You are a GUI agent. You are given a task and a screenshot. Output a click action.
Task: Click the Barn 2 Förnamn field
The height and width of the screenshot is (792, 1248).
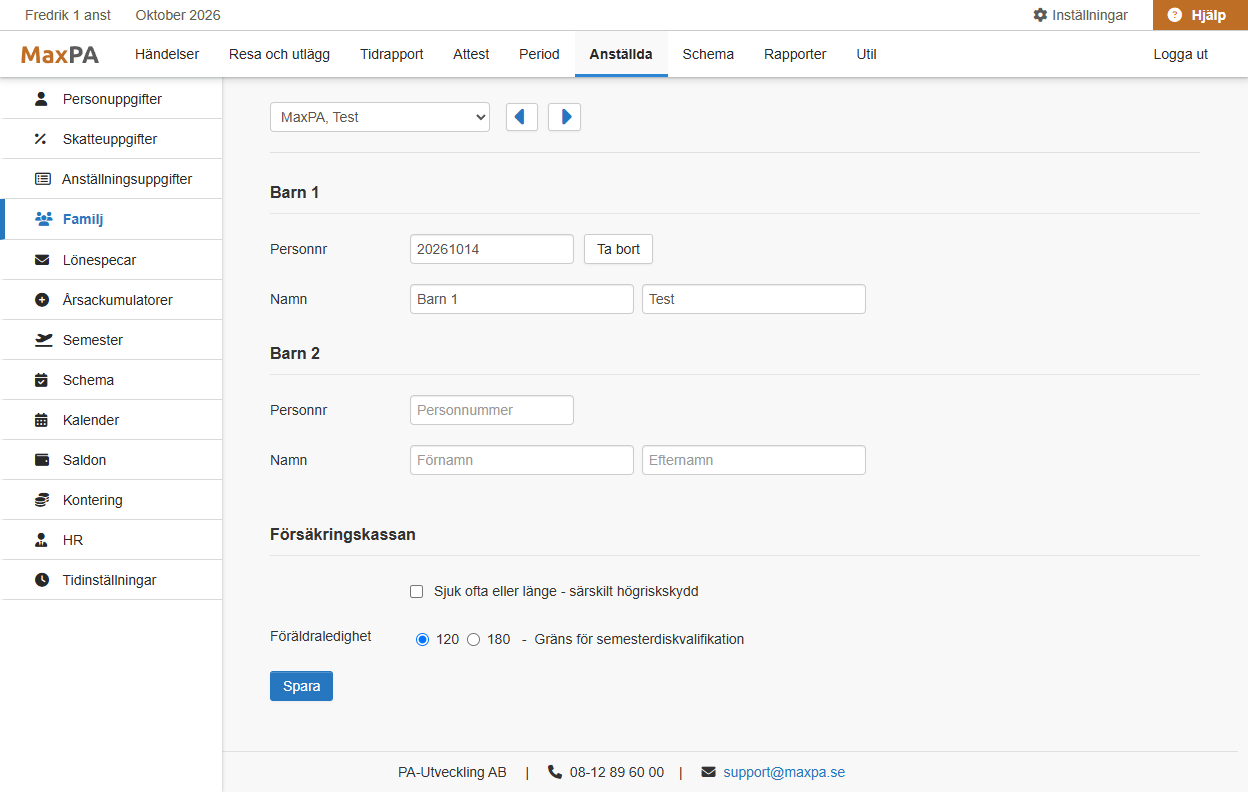(522, 460)
